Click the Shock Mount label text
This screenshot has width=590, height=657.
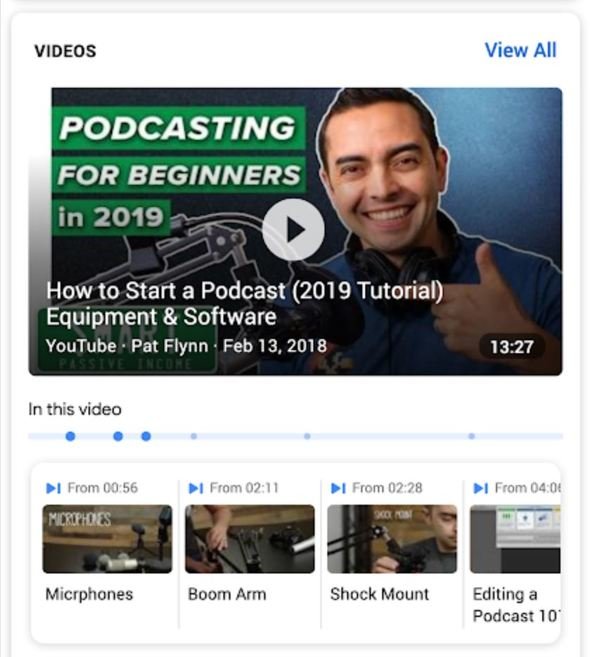pos(380,594)
